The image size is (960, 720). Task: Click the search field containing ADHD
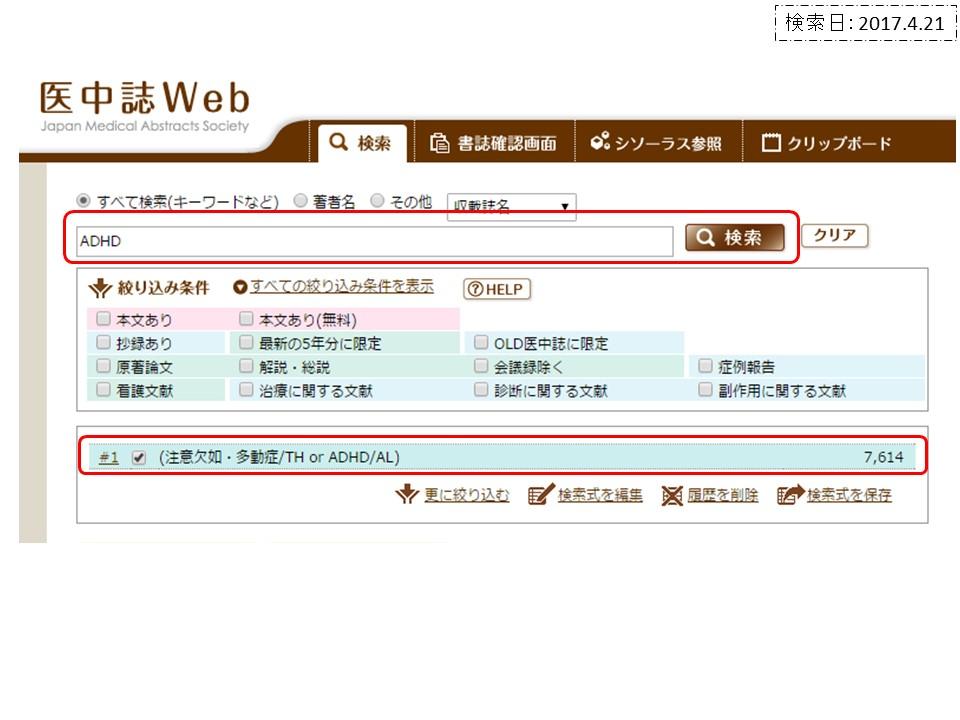coord(375,241)
